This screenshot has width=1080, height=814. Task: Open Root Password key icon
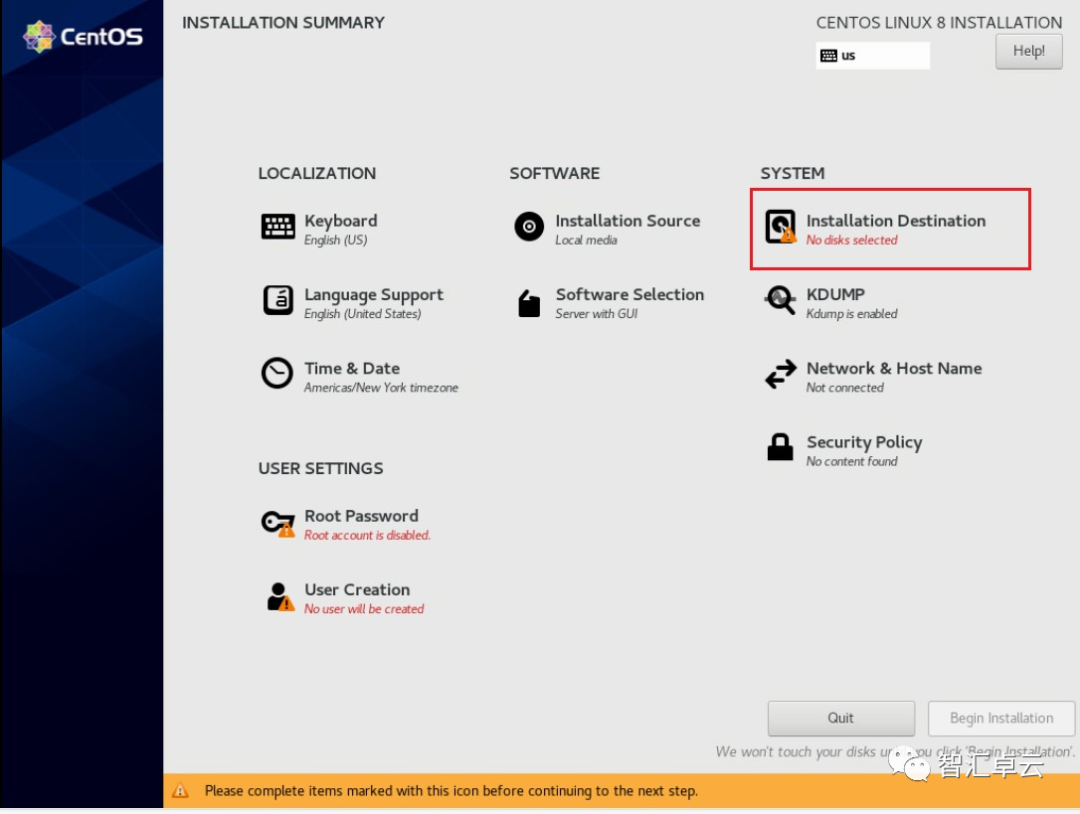point(278,523)
